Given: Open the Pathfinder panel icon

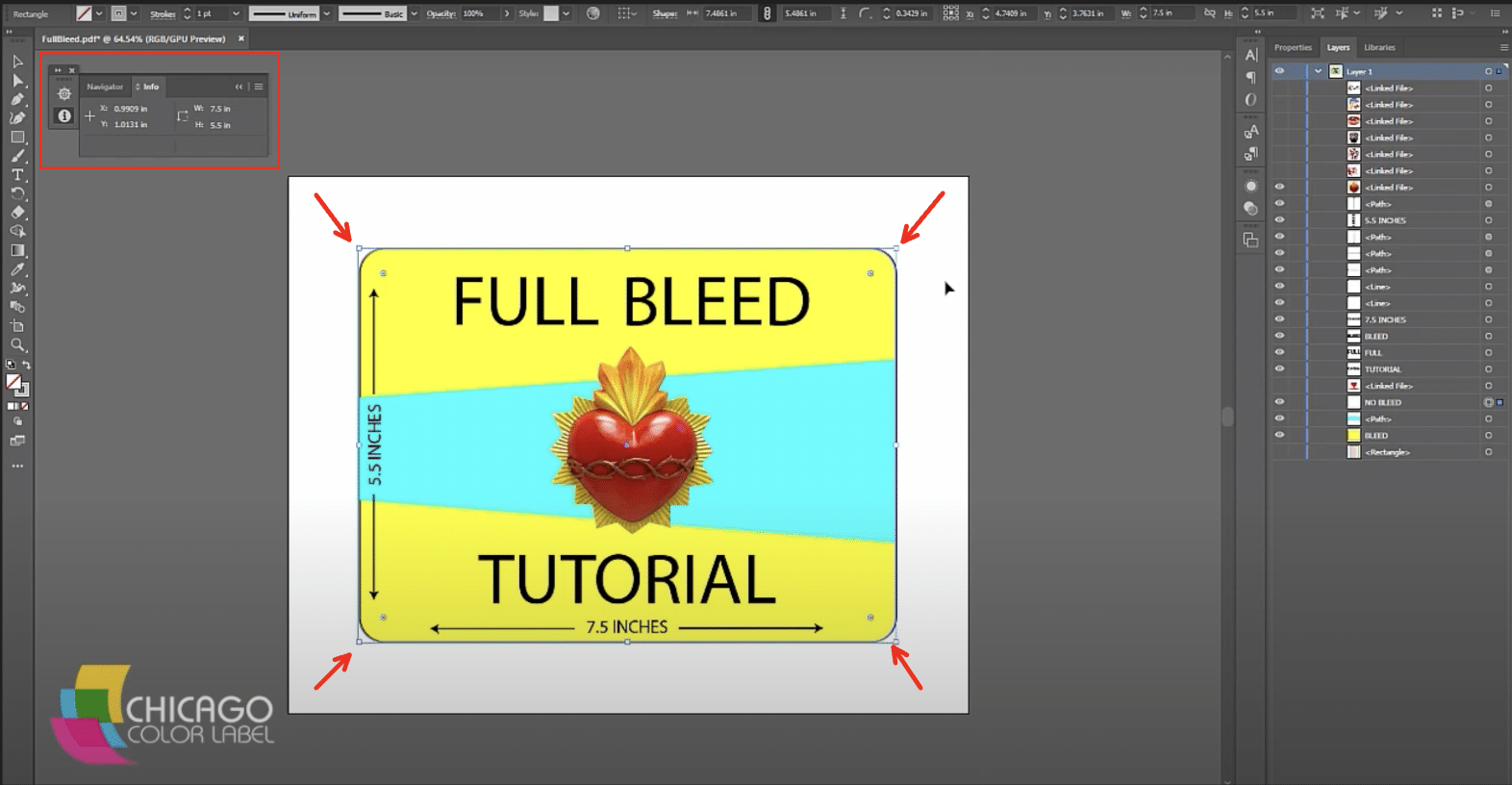Looking at the screenshot, I should click(1250, 240).
